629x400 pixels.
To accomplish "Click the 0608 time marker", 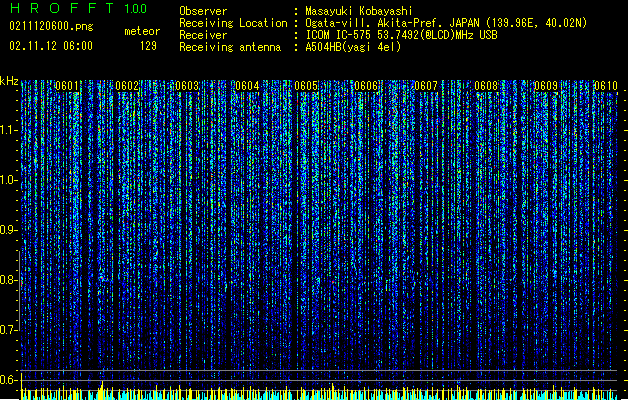I will [x=486, y=86].
